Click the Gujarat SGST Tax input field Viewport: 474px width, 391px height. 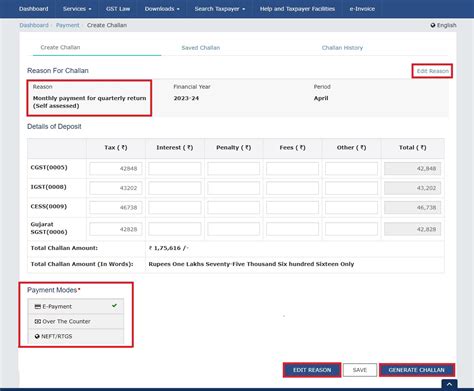point(116,229)
